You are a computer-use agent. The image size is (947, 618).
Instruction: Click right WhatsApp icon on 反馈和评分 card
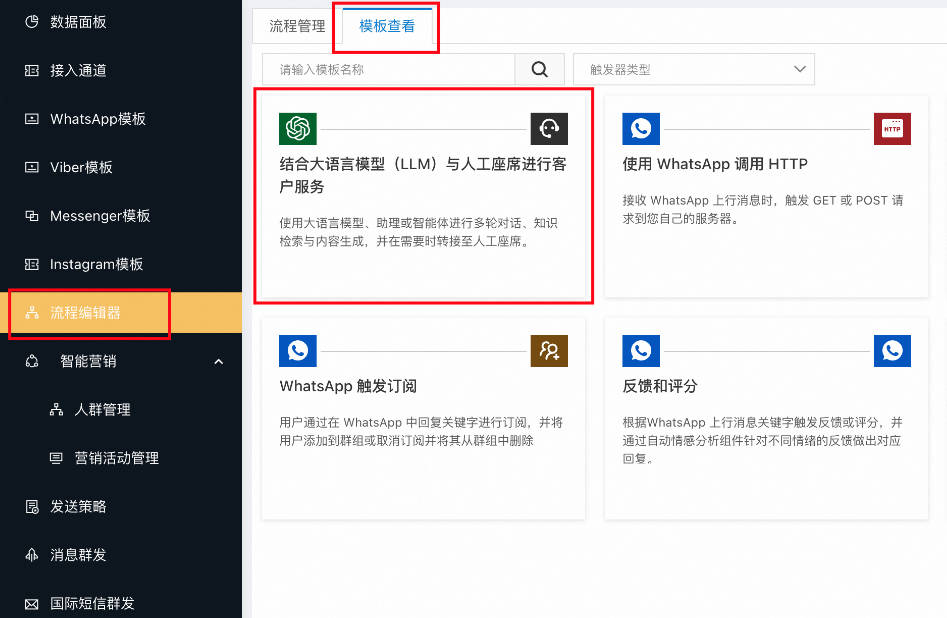(892, 351)
